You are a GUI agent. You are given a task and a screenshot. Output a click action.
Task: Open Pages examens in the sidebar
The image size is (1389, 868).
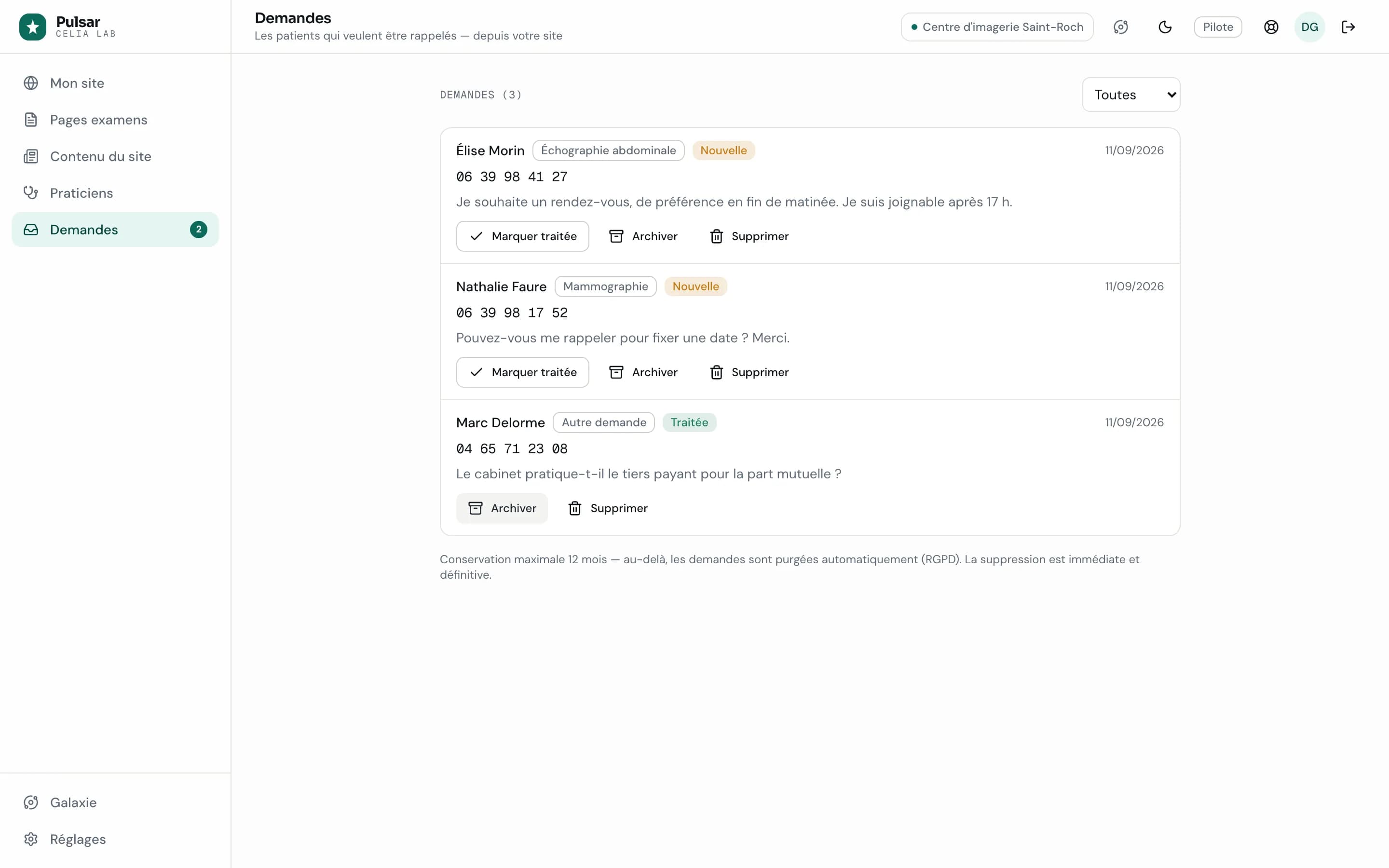(115, 120)
